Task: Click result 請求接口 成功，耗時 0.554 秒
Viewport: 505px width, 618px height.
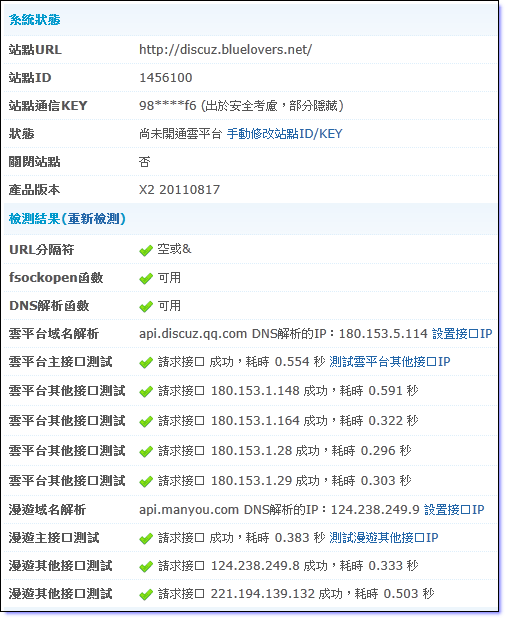Action: 242,361
